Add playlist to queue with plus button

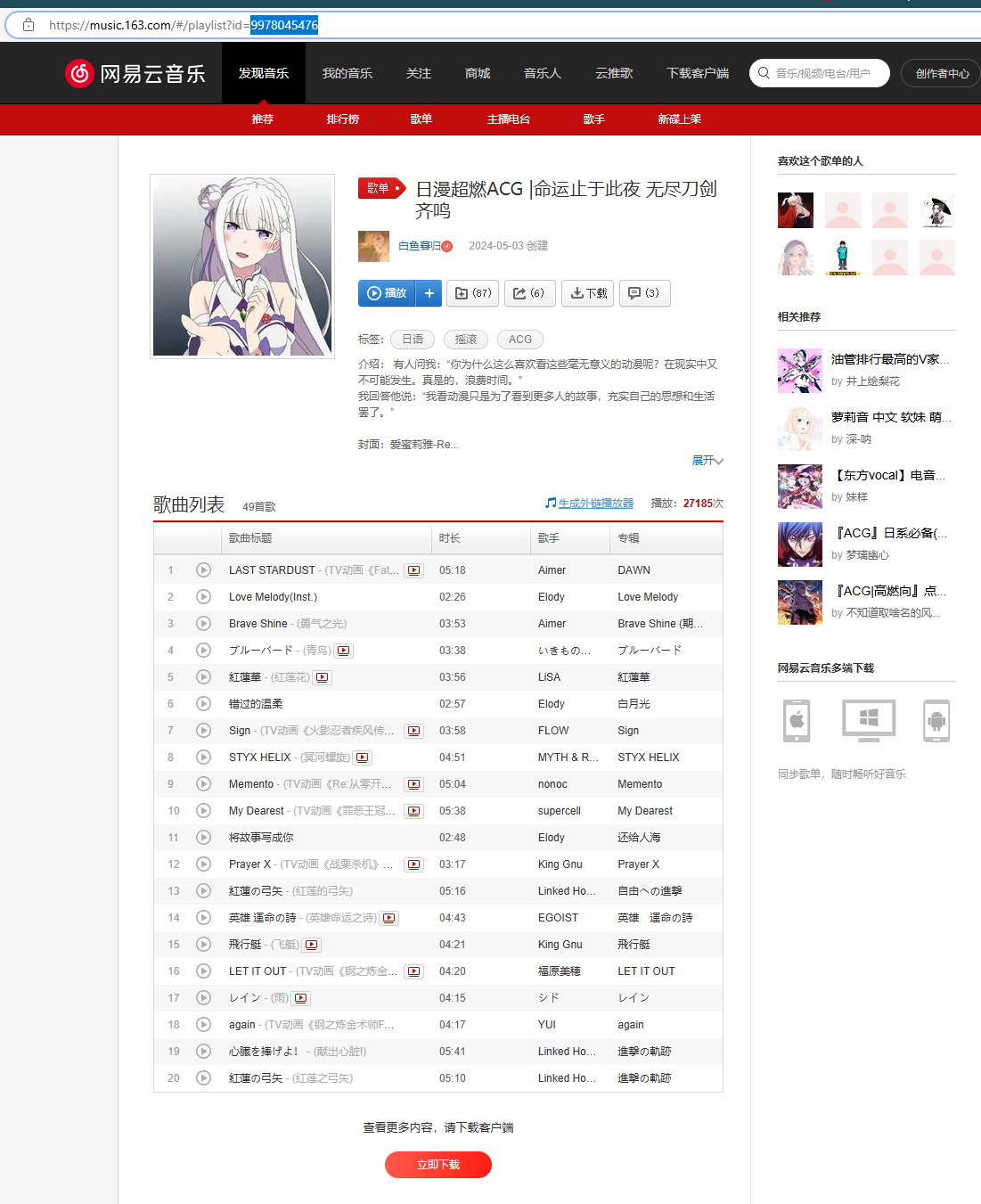point(429,293)
